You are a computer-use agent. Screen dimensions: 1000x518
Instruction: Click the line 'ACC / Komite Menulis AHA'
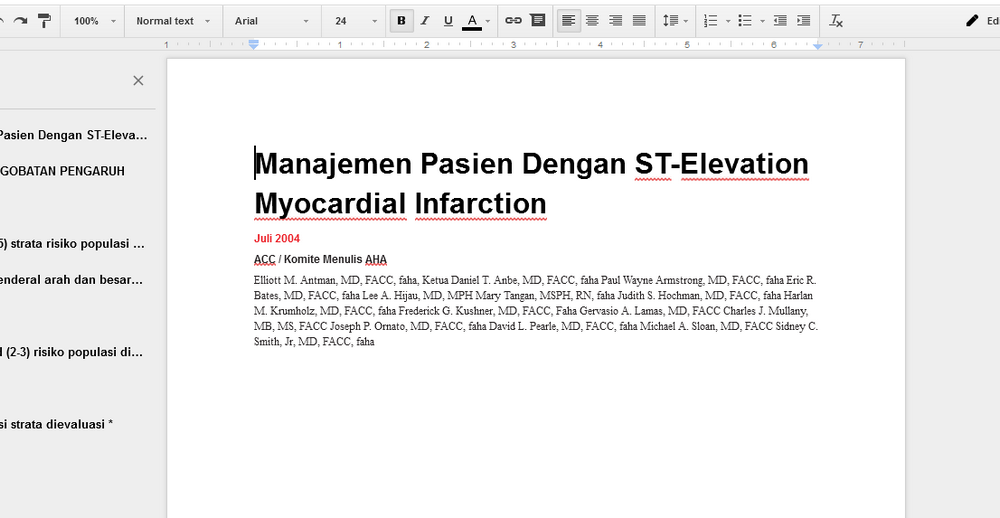pyautogui.click(x=320, y=260)
